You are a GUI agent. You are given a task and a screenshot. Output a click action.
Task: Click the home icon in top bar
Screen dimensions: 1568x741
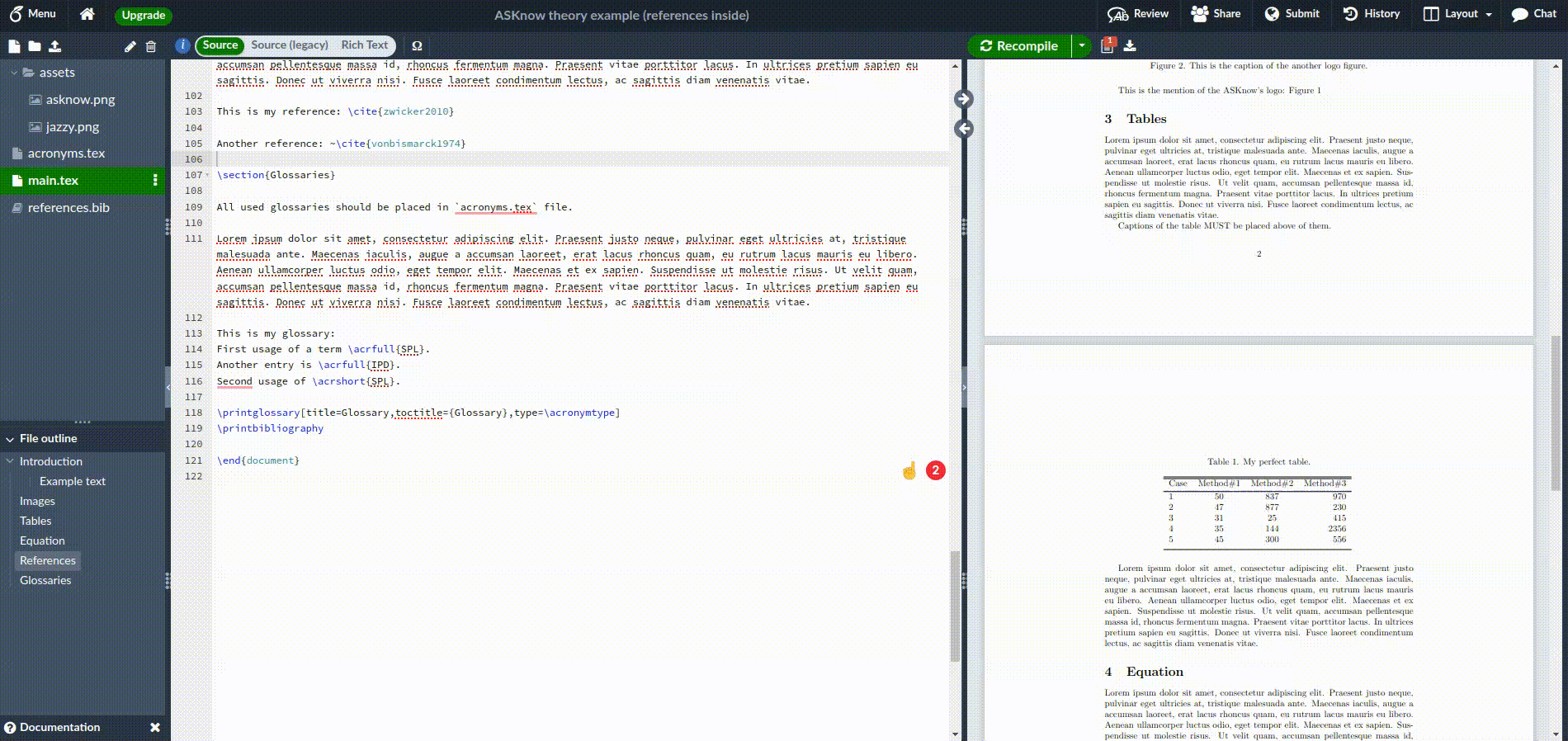click(x=87, y=14)
